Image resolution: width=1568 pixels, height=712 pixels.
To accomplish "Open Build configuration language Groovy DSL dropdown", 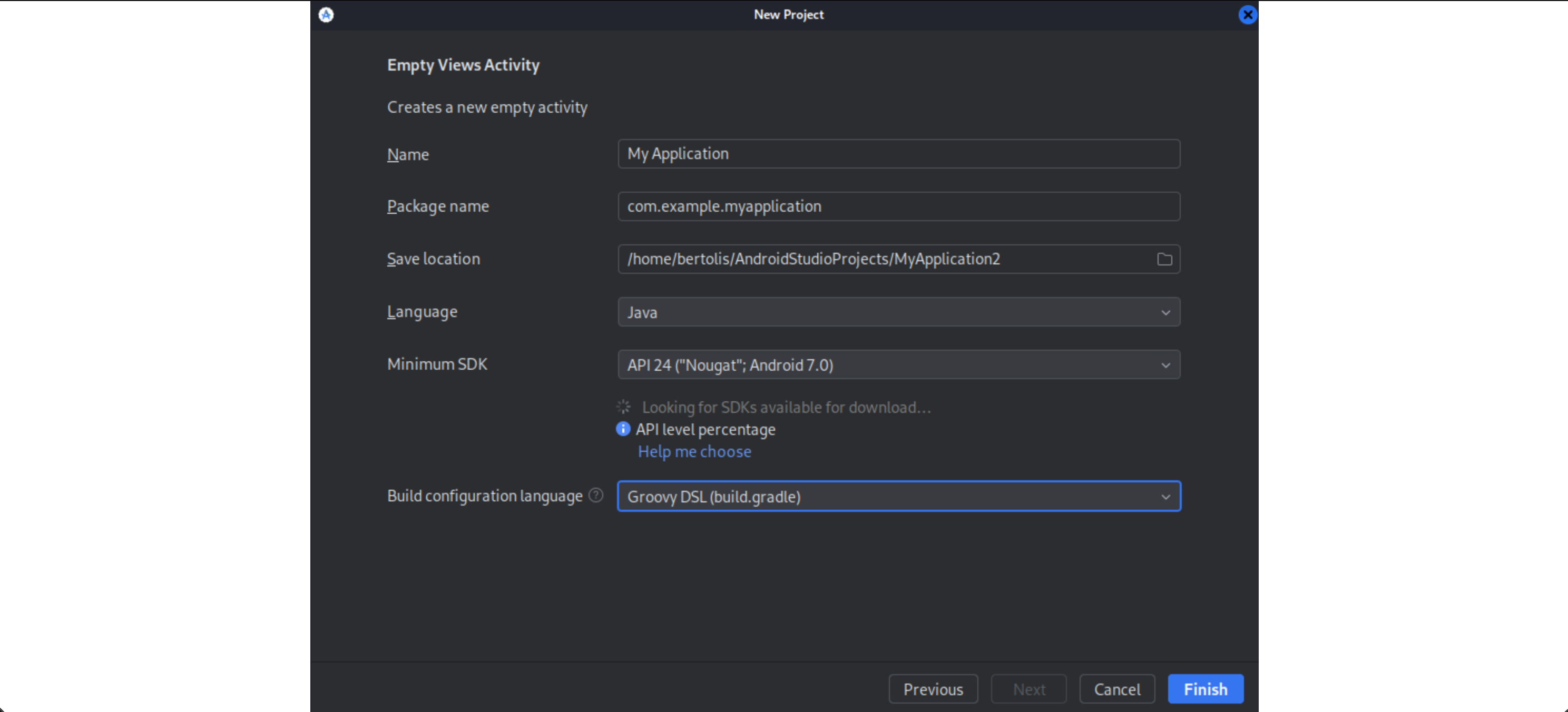I will pos(898,497).
